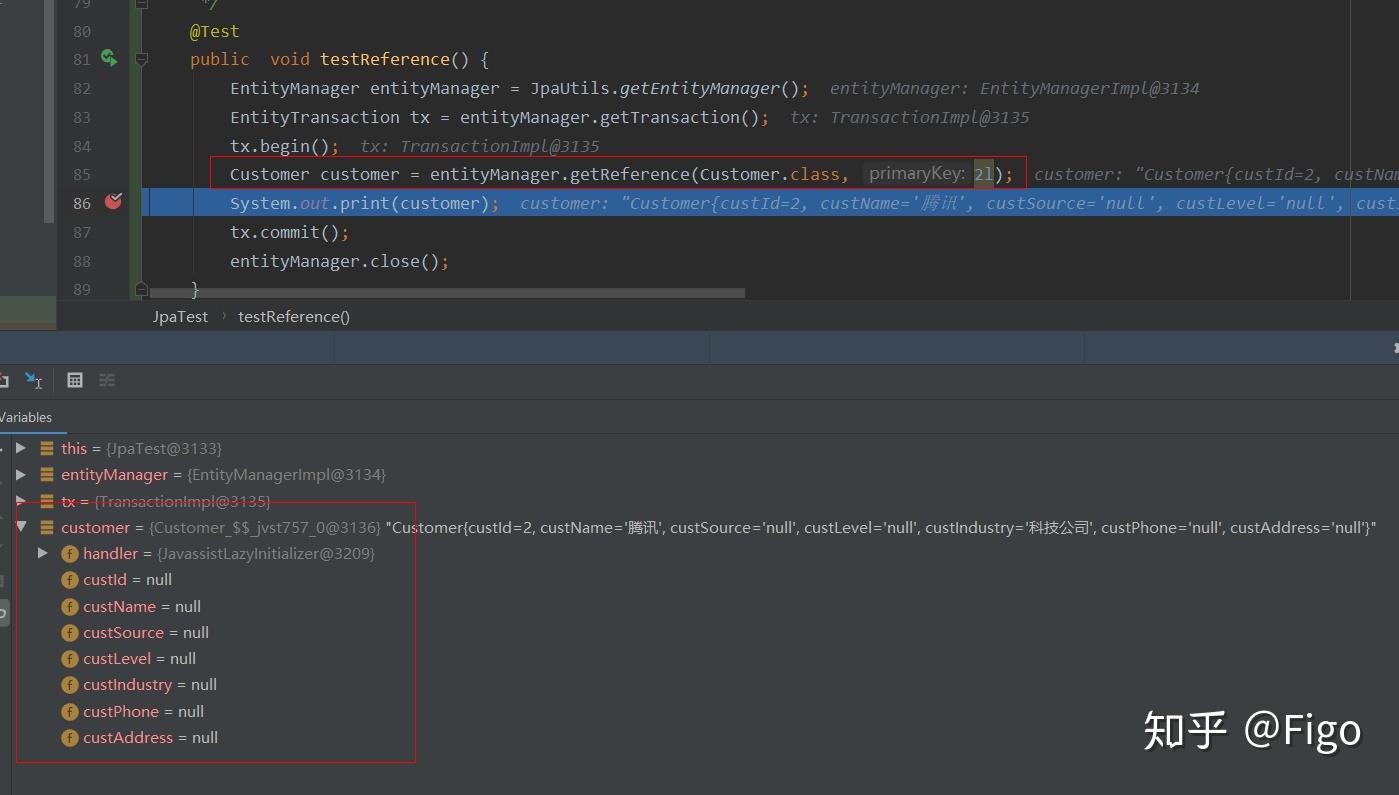Click the field icon next to handler
This screenshot has height=795, width=1399.
point(69,553)
